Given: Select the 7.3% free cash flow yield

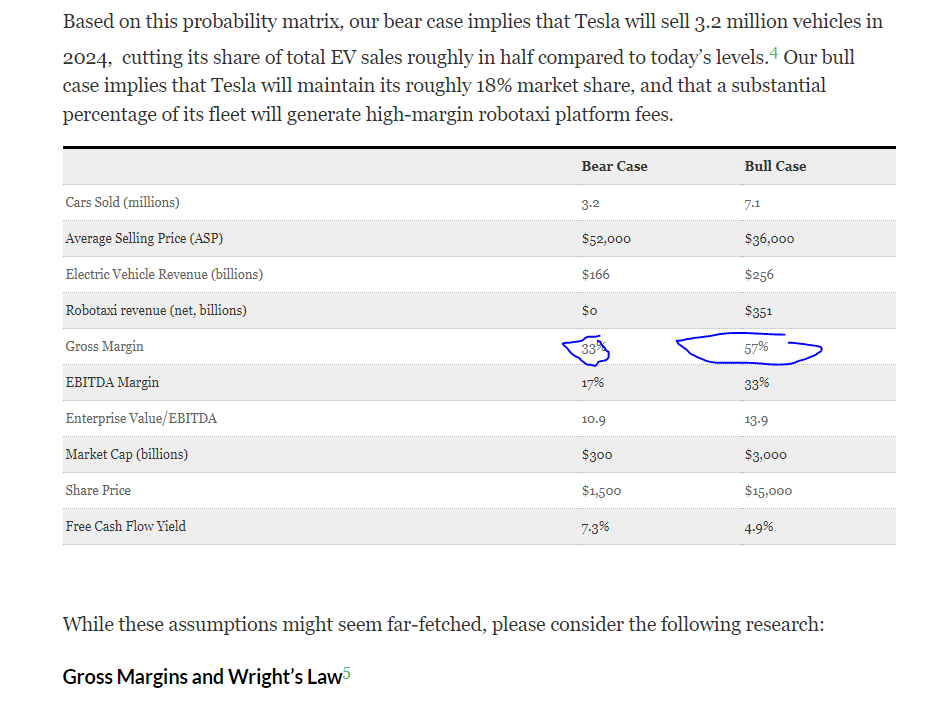Looking at the screenshot, I should [x=595, y=527].
